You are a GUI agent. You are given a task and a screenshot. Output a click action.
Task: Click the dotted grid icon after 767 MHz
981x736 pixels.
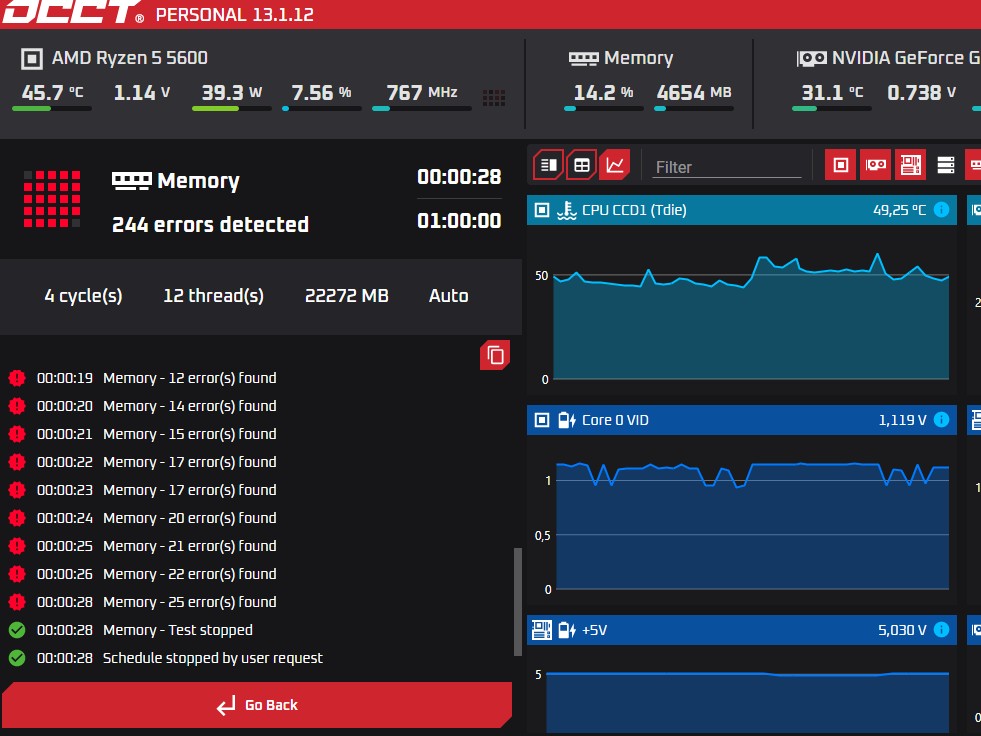[494, 97]
